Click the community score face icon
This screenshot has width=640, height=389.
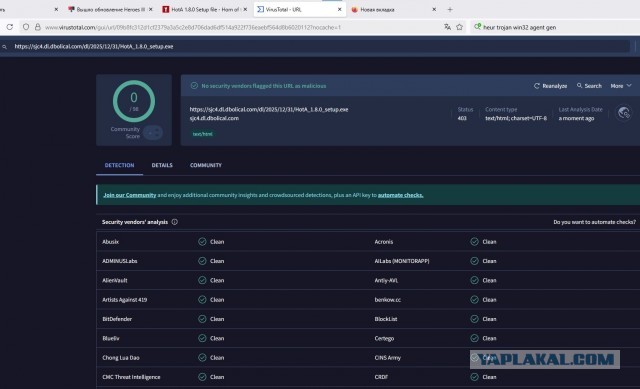153,133
